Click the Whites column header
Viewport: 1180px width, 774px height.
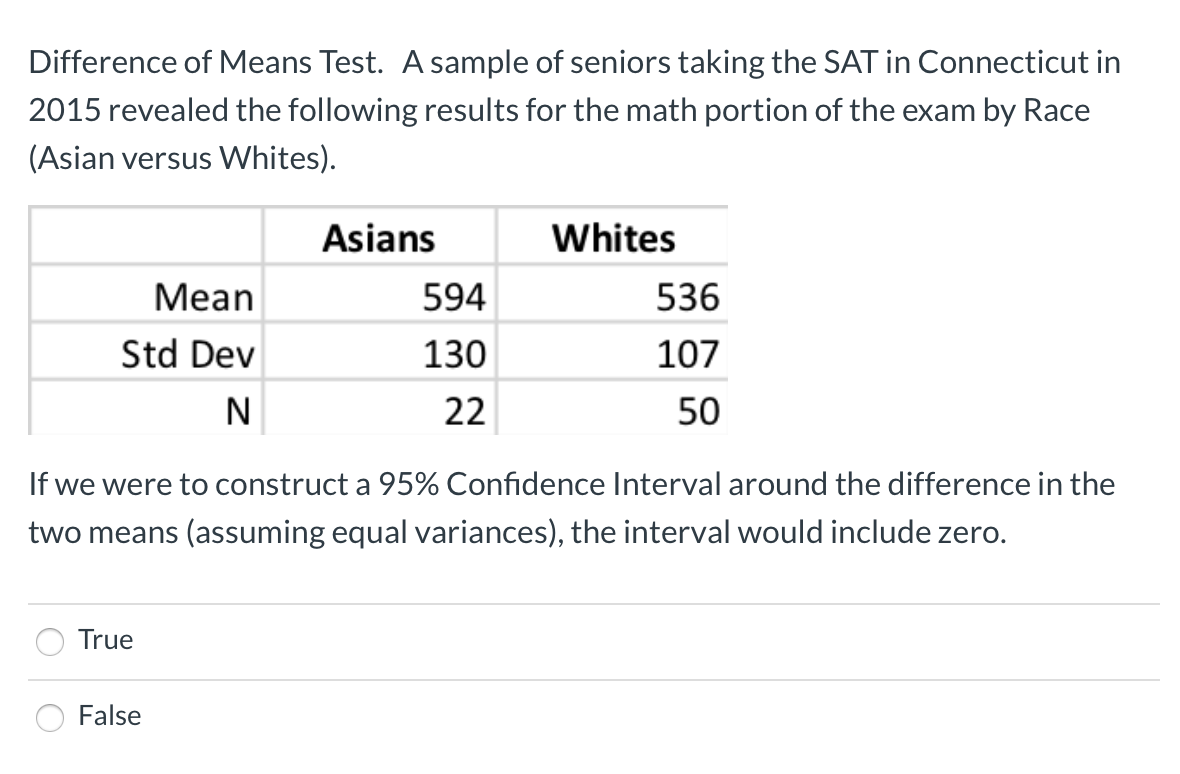[x=613, y=237]
